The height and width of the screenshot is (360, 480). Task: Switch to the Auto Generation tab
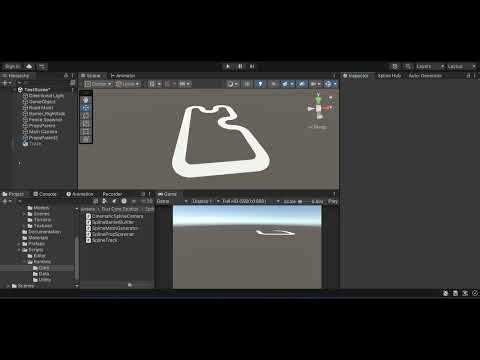(x=425, y=76)
